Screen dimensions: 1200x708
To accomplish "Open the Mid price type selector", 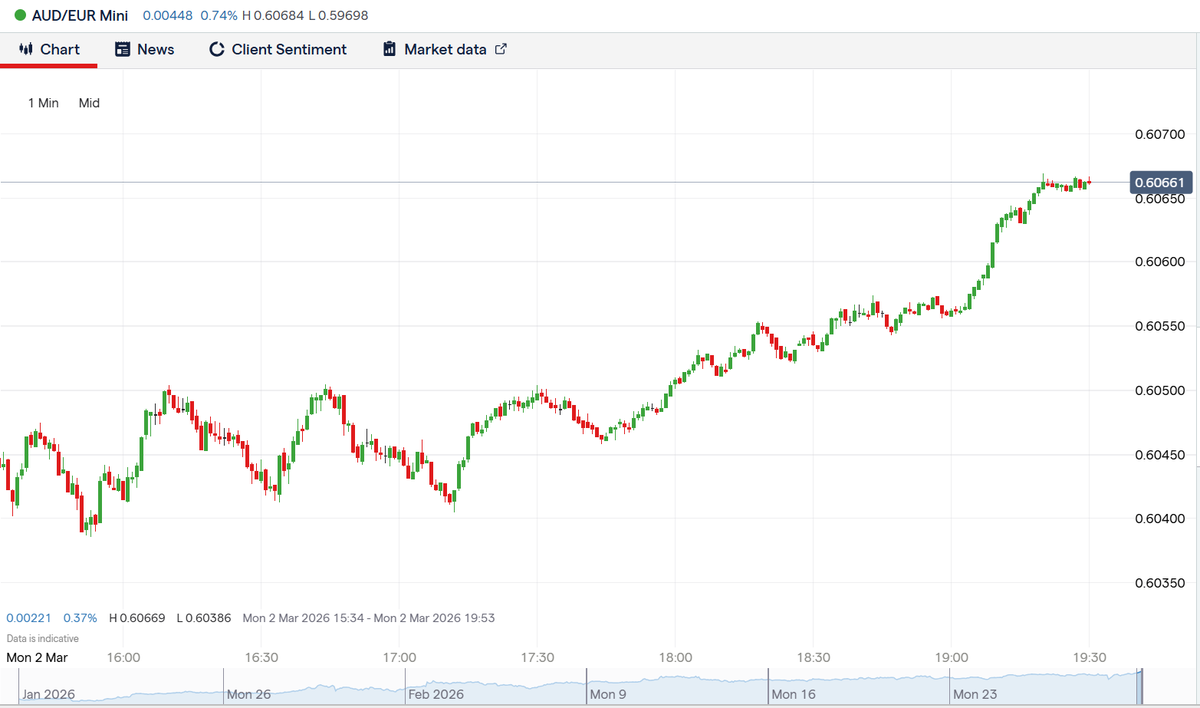I will (x=89, y=103).
